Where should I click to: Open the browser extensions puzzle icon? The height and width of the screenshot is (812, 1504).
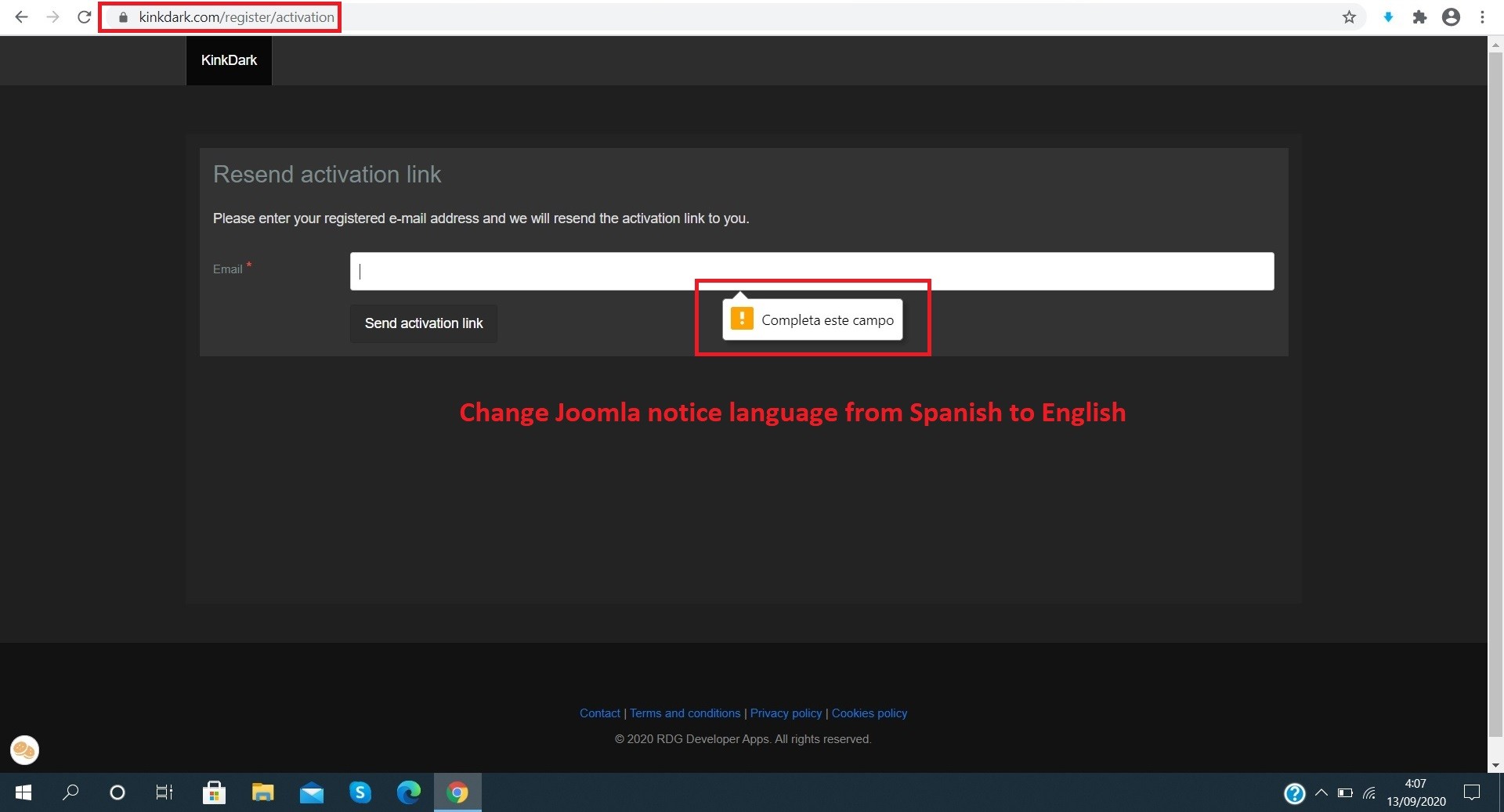1419,17
